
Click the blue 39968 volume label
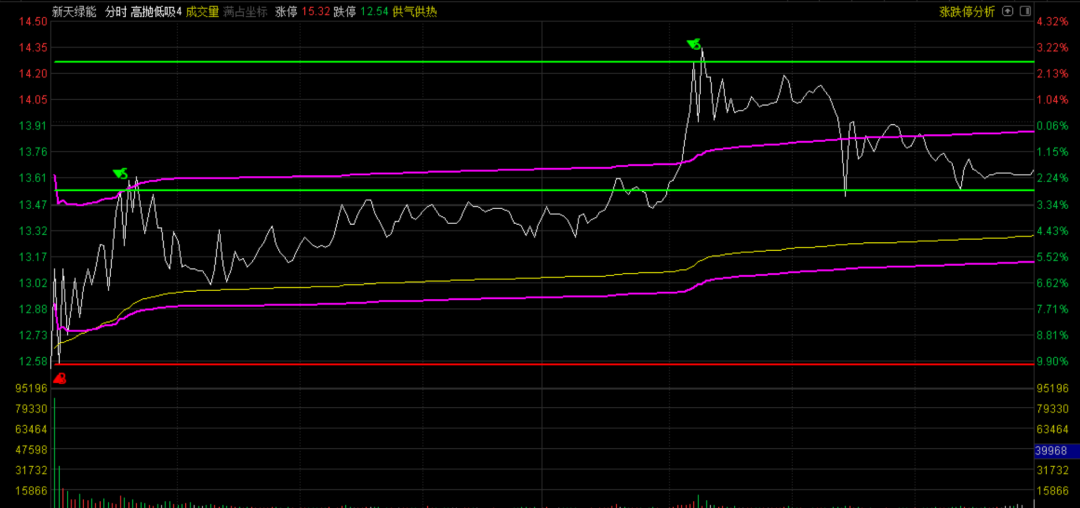(x=1056, y=451)
